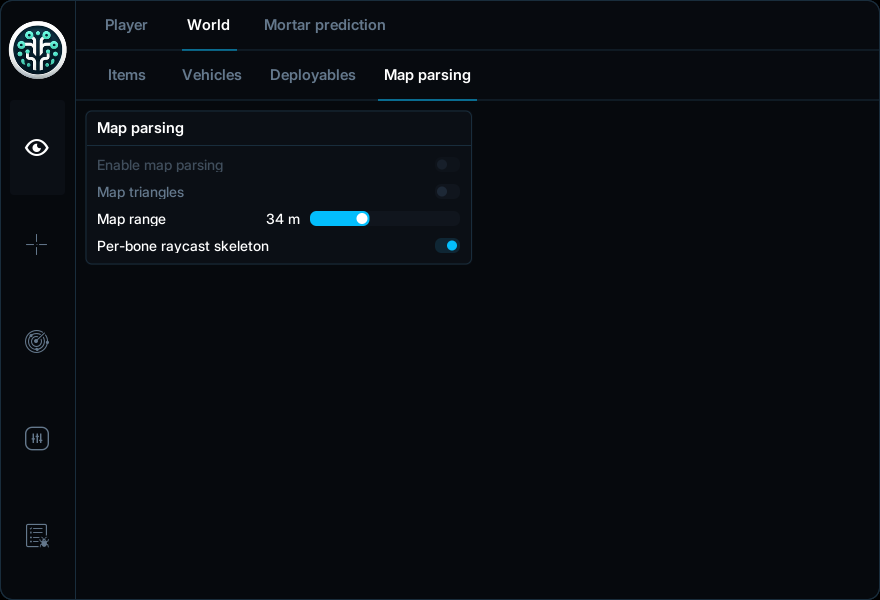This screenshot has width=880, height=600.
Task: Toggle Enable map parsing switch
Action: (x=447, y=165)
